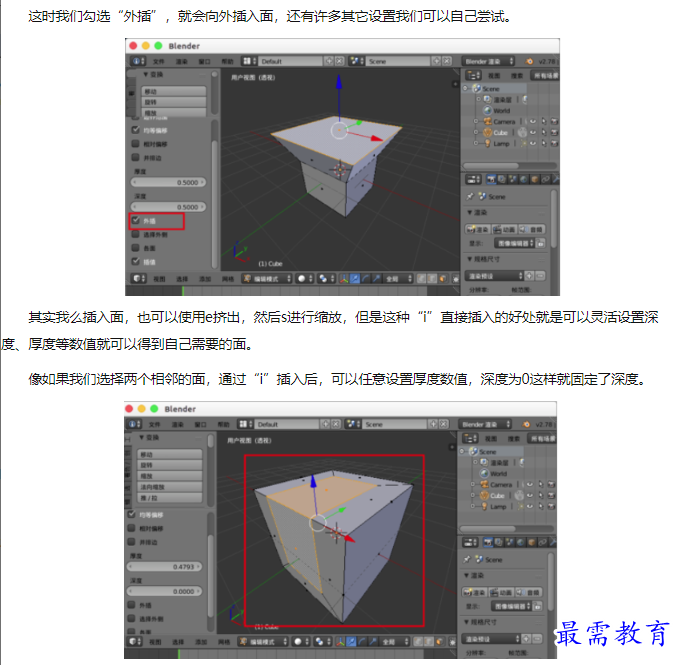Image resolution: width=678 pixels, height=665 pixels.
Task: Open World properties globe icon in upper screenshot
Action: point(523,179)
